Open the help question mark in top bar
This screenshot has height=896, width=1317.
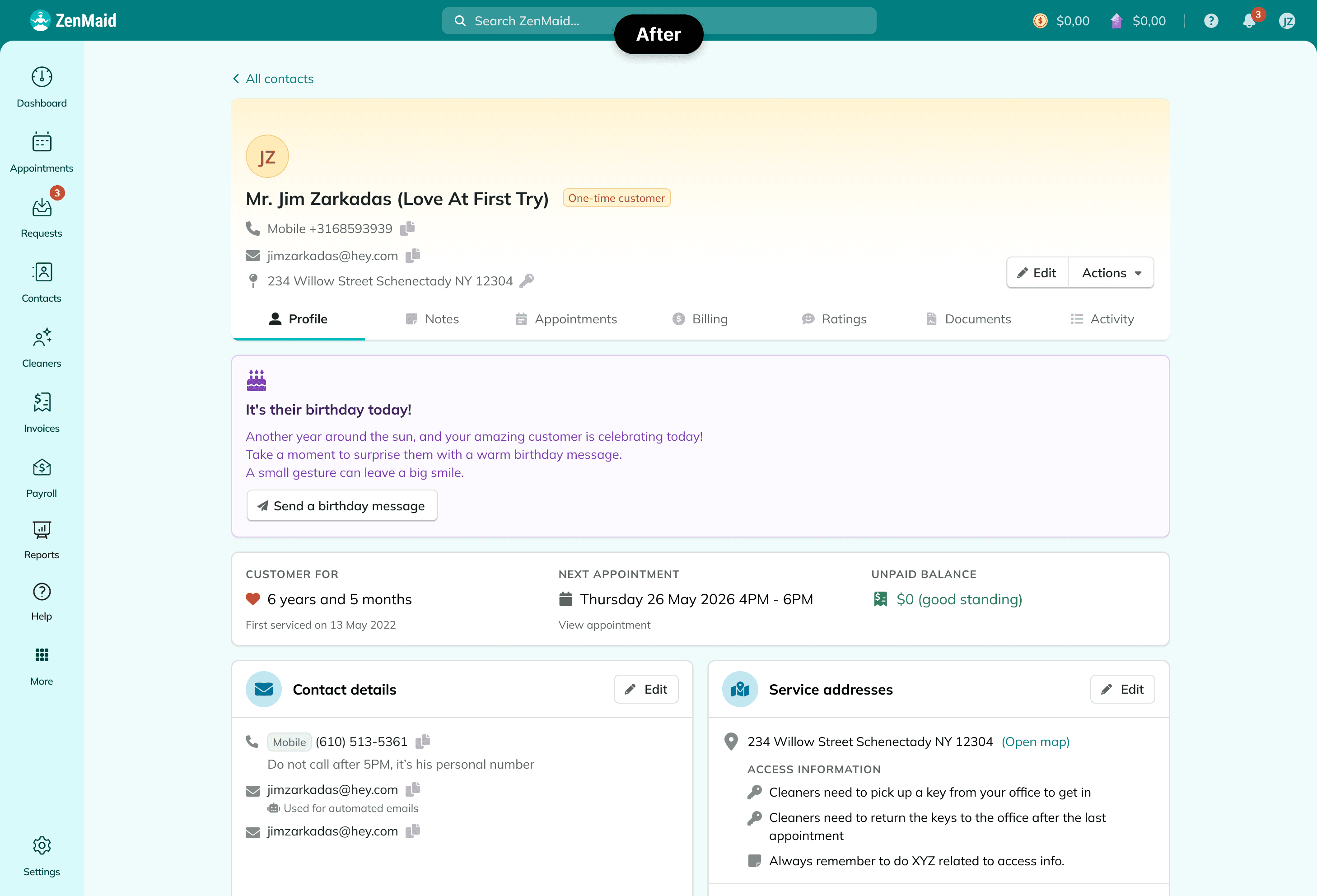pyautogui.click(x=1211, y=22)
